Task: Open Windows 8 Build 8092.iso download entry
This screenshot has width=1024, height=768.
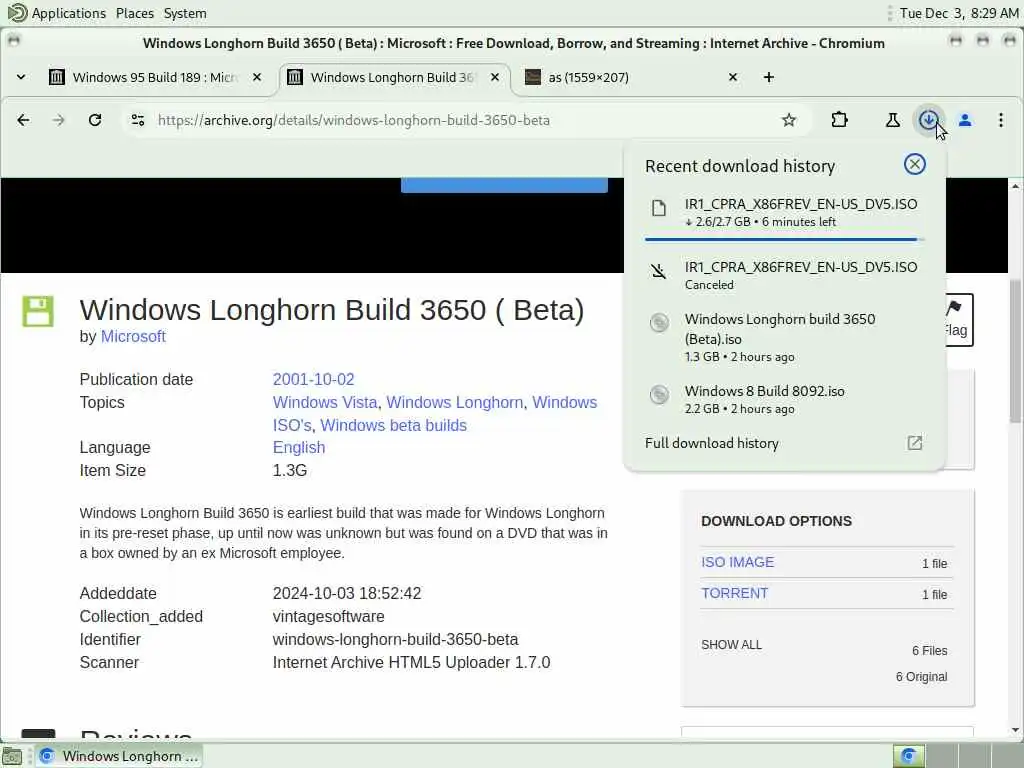Action: pos(784,399)
